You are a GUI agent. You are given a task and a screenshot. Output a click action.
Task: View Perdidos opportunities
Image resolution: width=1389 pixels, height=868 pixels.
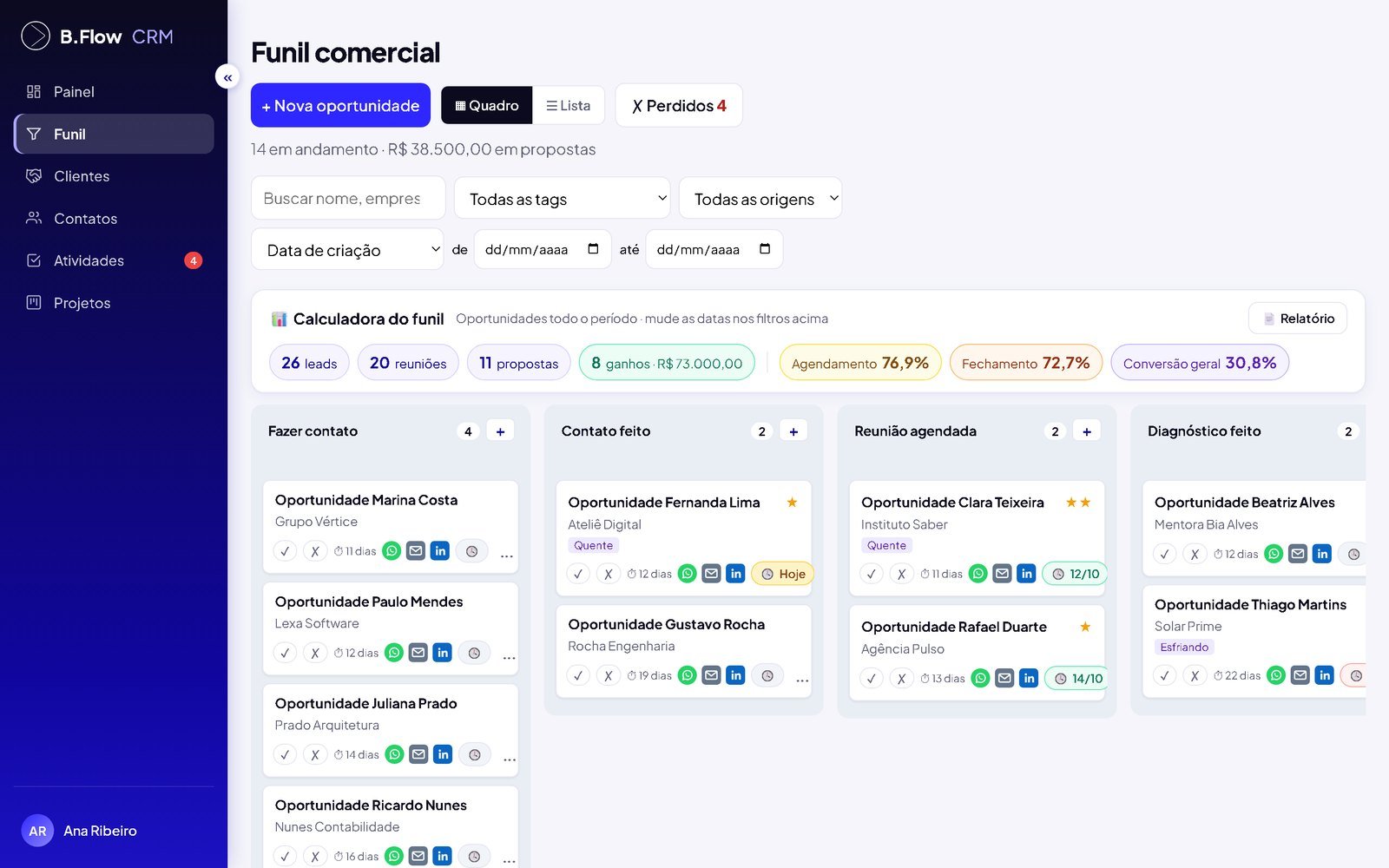pos(679,105)
